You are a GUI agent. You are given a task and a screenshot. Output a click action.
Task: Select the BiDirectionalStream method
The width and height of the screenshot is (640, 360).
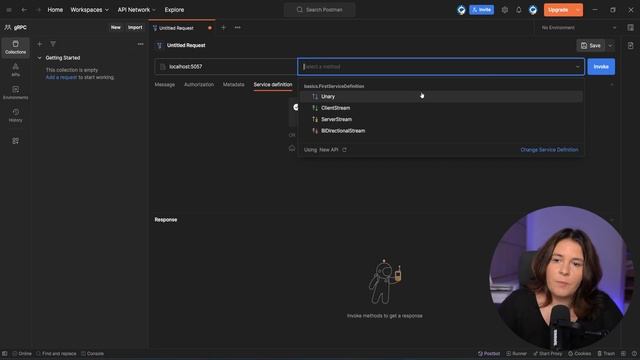(x=441, y=131)
